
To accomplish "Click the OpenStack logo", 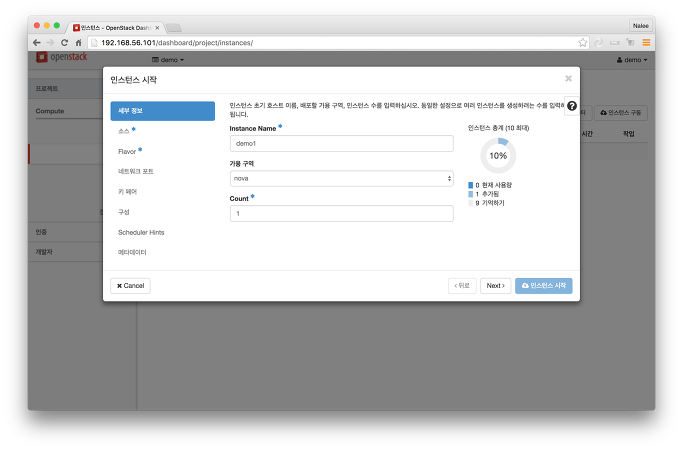I will [x=61, y=57].
